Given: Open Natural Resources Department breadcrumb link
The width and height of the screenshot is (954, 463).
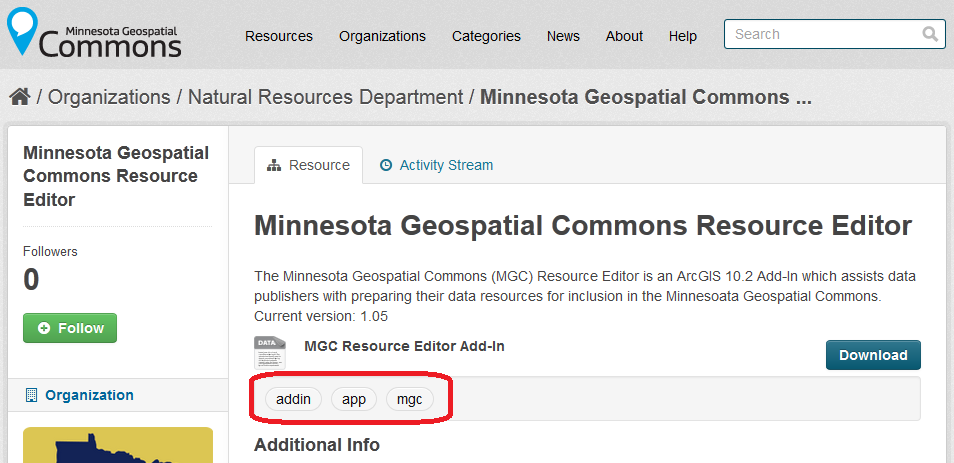Looking at the screenshot, I should click(x=326, y=97).
